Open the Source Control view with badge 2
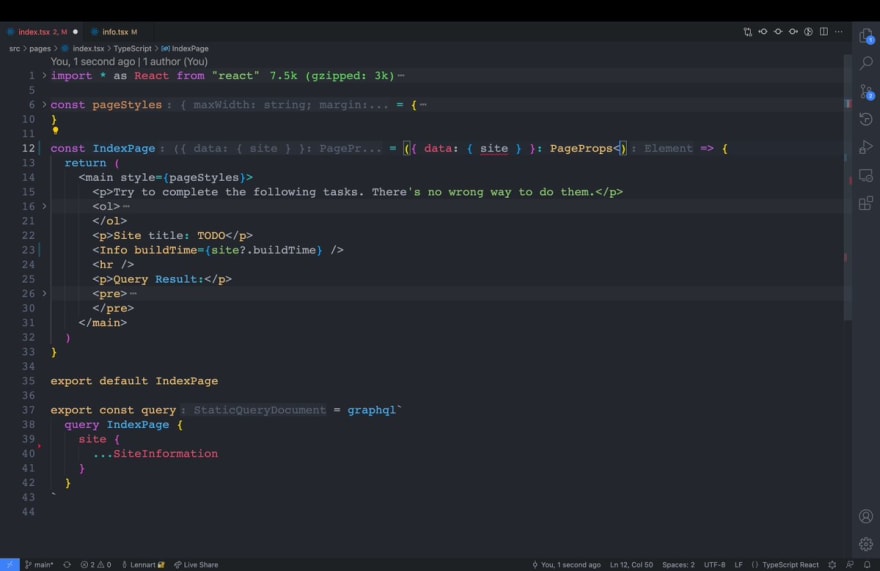The image size is (880, 571). 866,92
